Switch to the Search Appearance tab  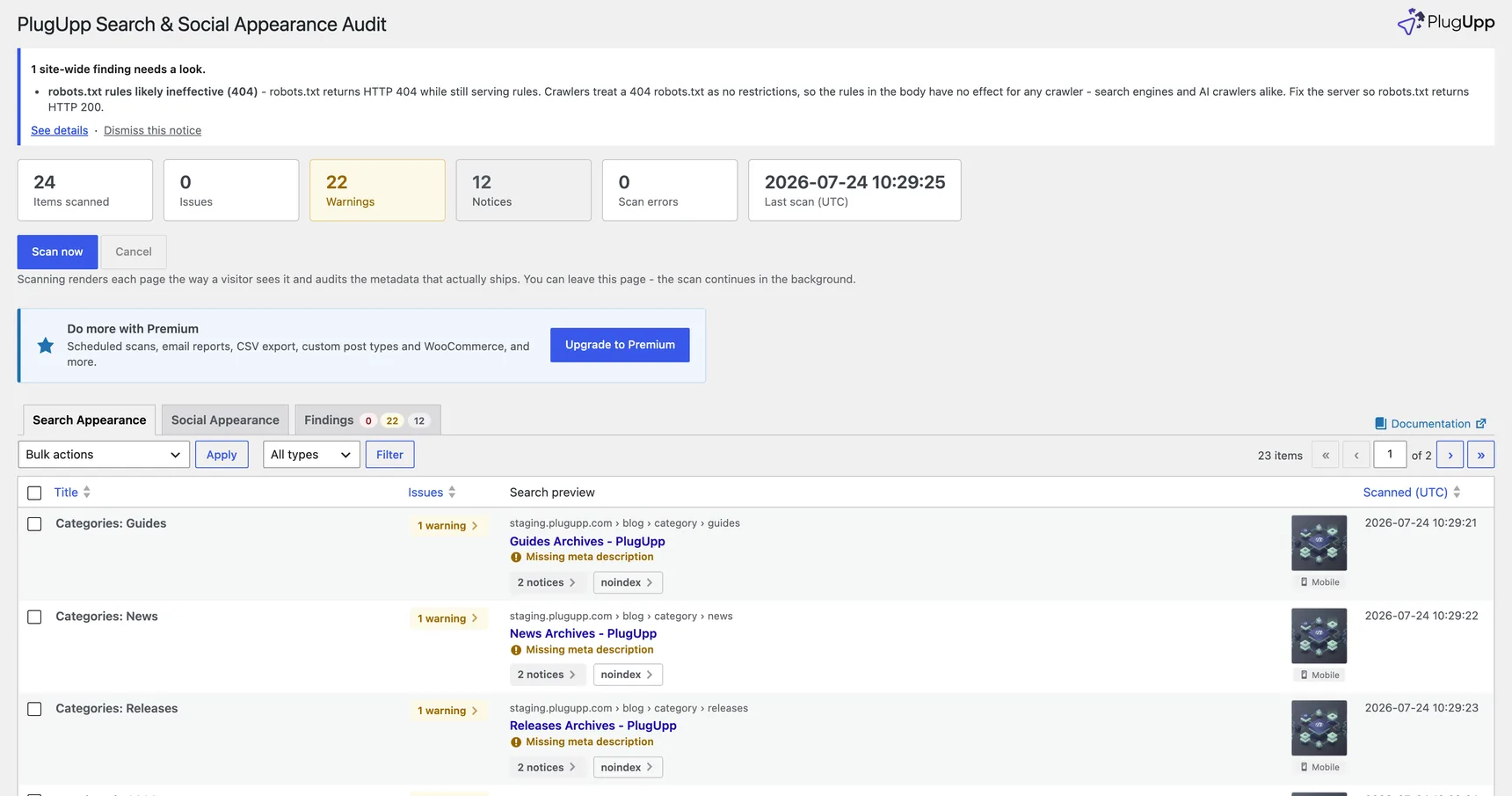point(90,420)
